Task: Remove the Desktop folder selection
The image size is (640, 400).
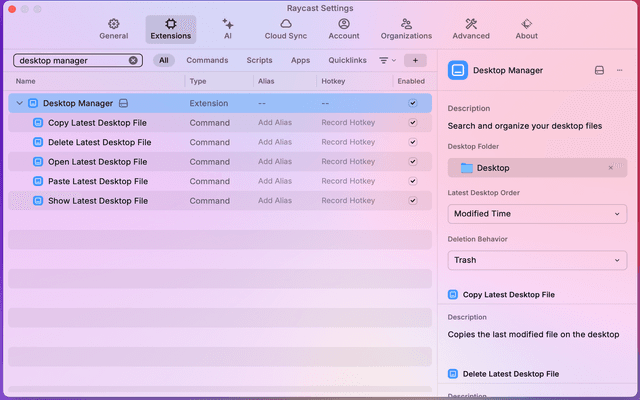Action: pyautogui.click(x=611, y=168)
